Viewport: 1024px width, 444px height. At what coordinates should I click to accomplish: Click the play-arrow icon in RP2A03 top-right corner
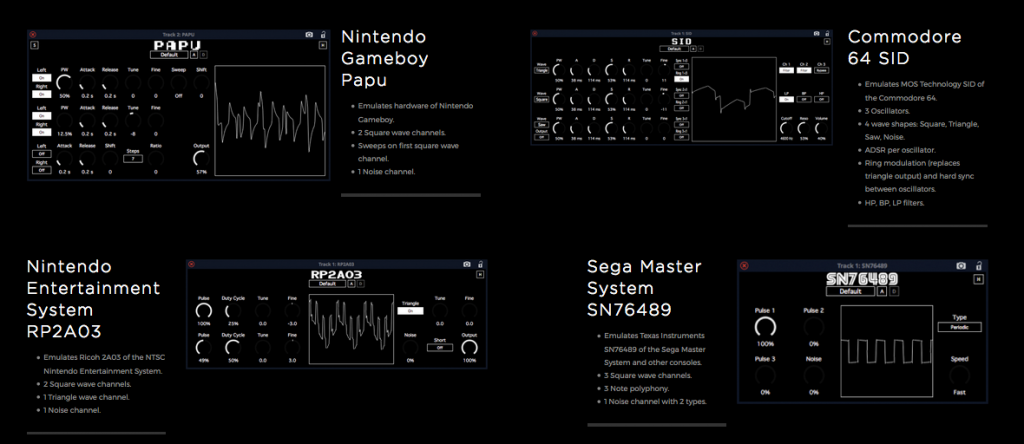[480, 275]
